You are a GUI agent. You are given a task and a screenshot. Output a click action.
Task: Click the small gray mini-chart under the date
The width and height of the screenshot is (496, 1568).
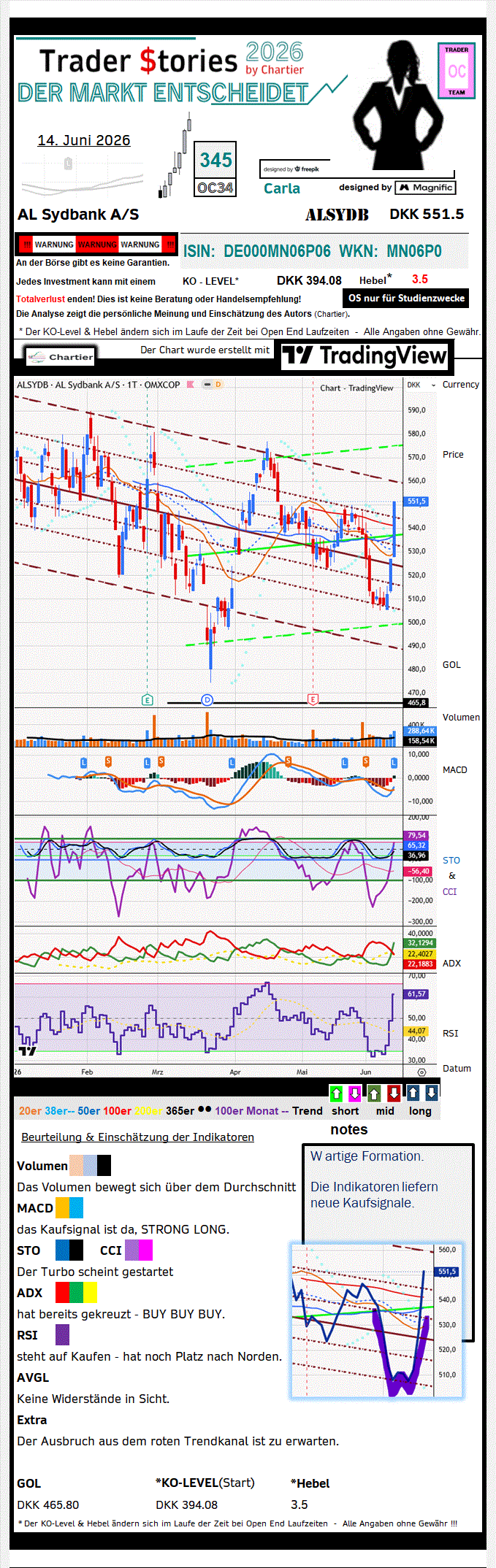(82, 175)
